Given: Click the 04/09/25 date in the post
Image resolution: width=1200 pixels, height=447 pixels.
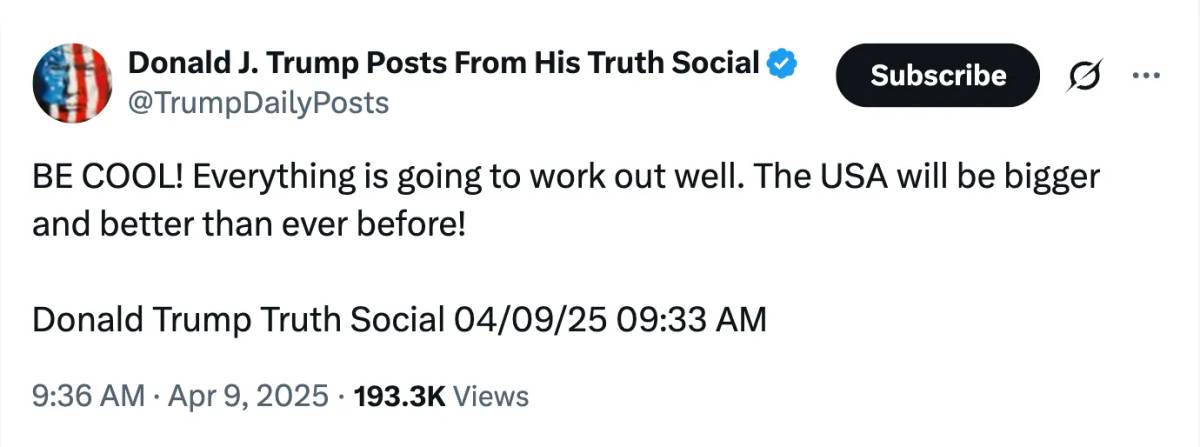Looking at the screenshot, I should pyautogui.click(x=530, y=320).
